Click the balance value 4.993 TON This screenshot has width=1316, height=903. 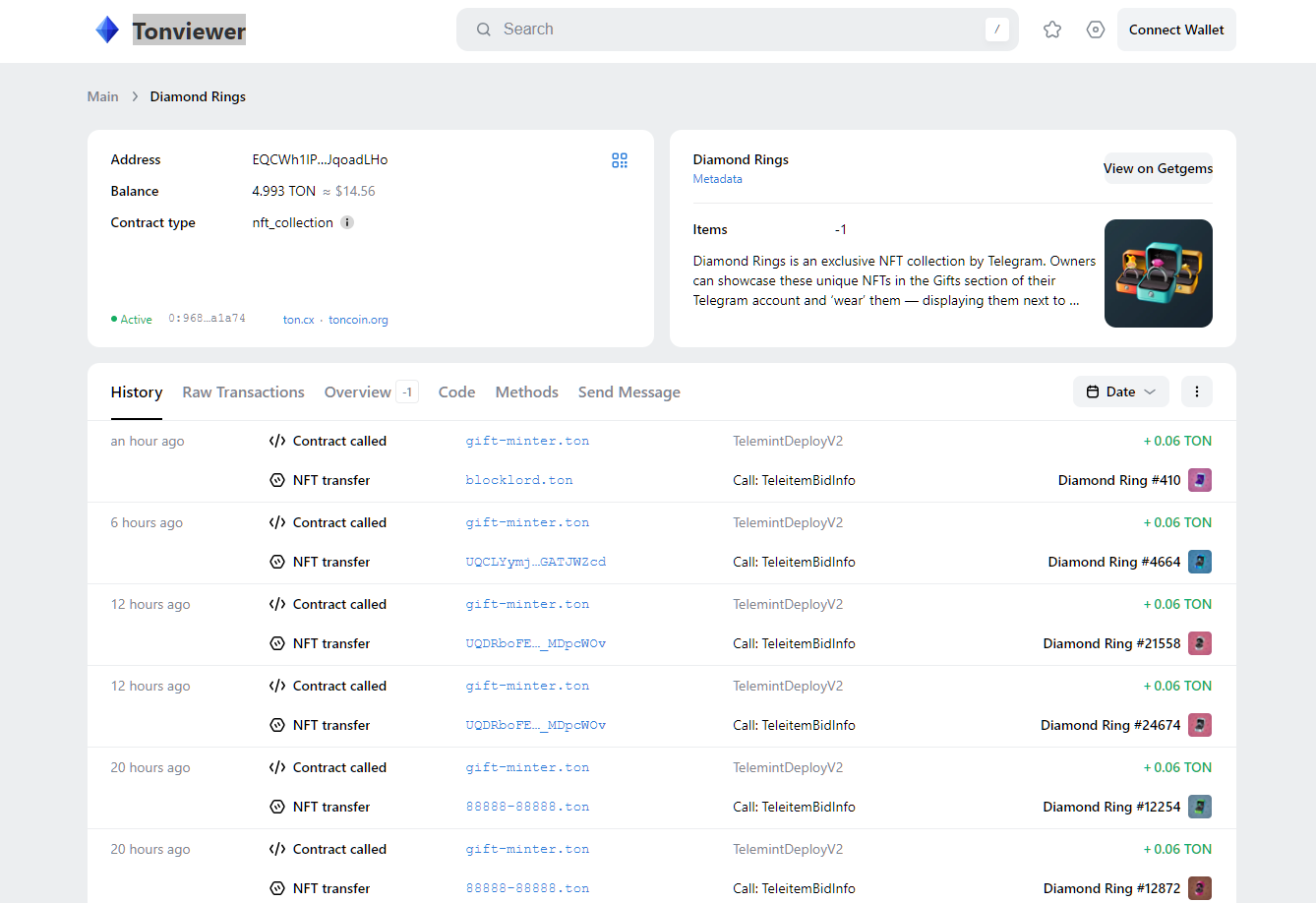click(284, 191)
